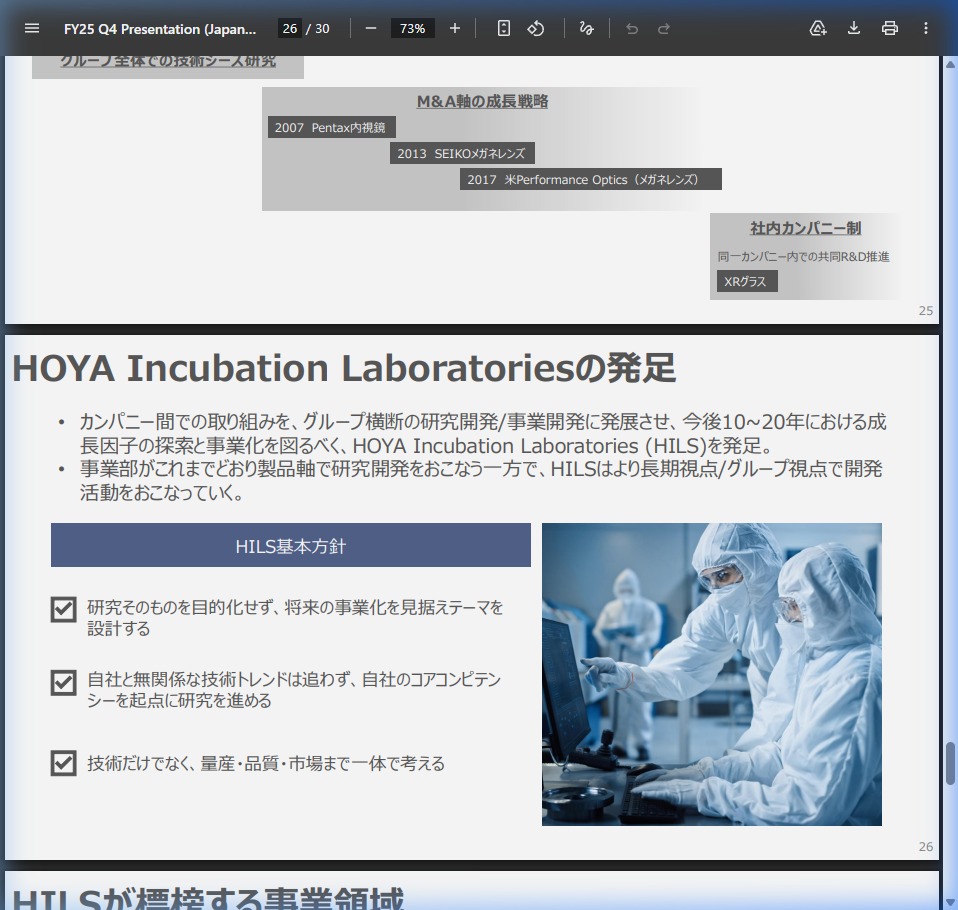Click the page number field showing 26
Image resolution: width=958 pixels, height=910 pixels.
click(290, 29)
